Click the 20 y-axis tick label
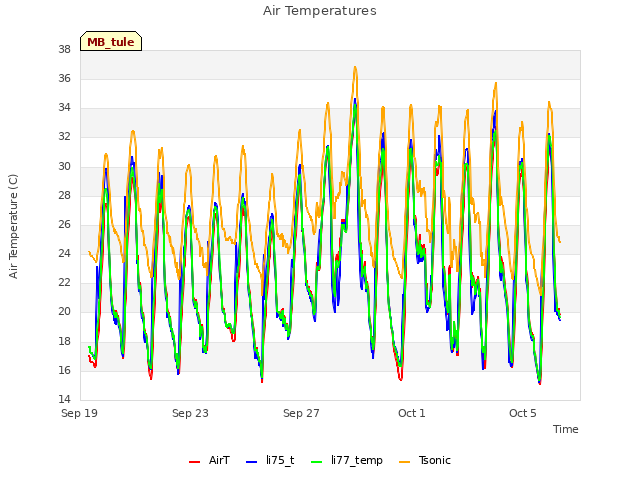Viewport: 640px width, 480px height. pyautogui.click(x=64, y=312)
